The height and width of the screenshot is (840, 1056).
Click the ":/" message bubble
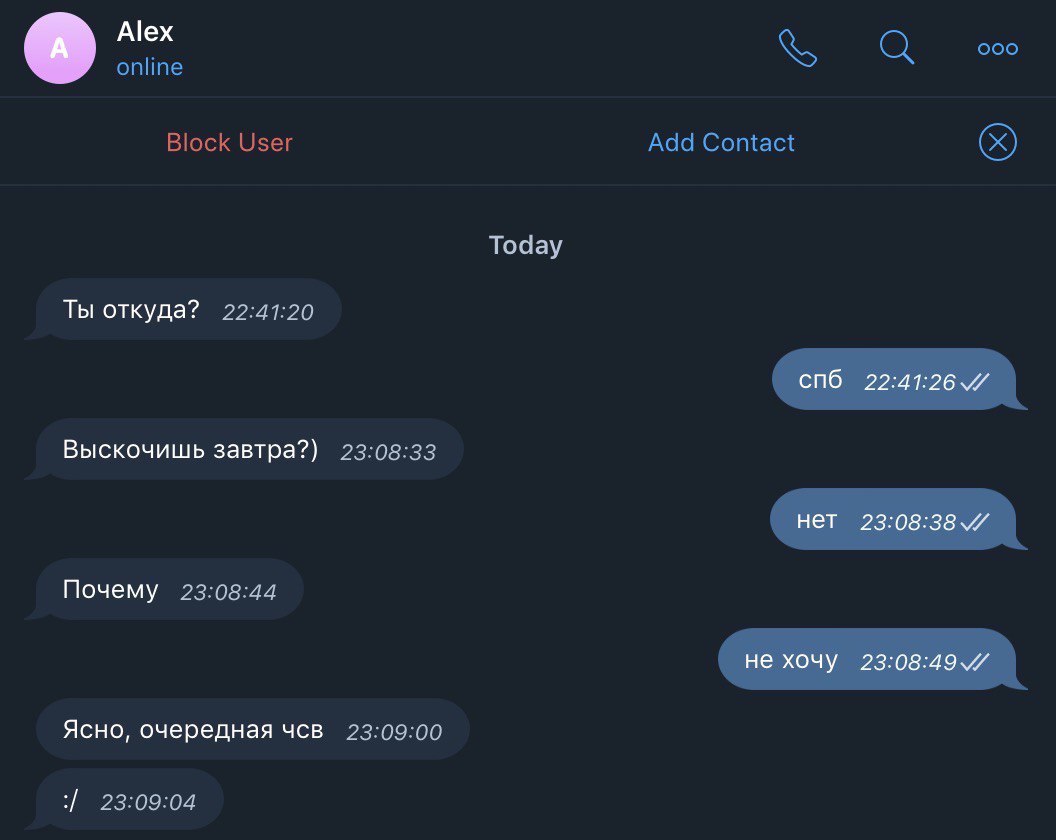click(70, 800)
